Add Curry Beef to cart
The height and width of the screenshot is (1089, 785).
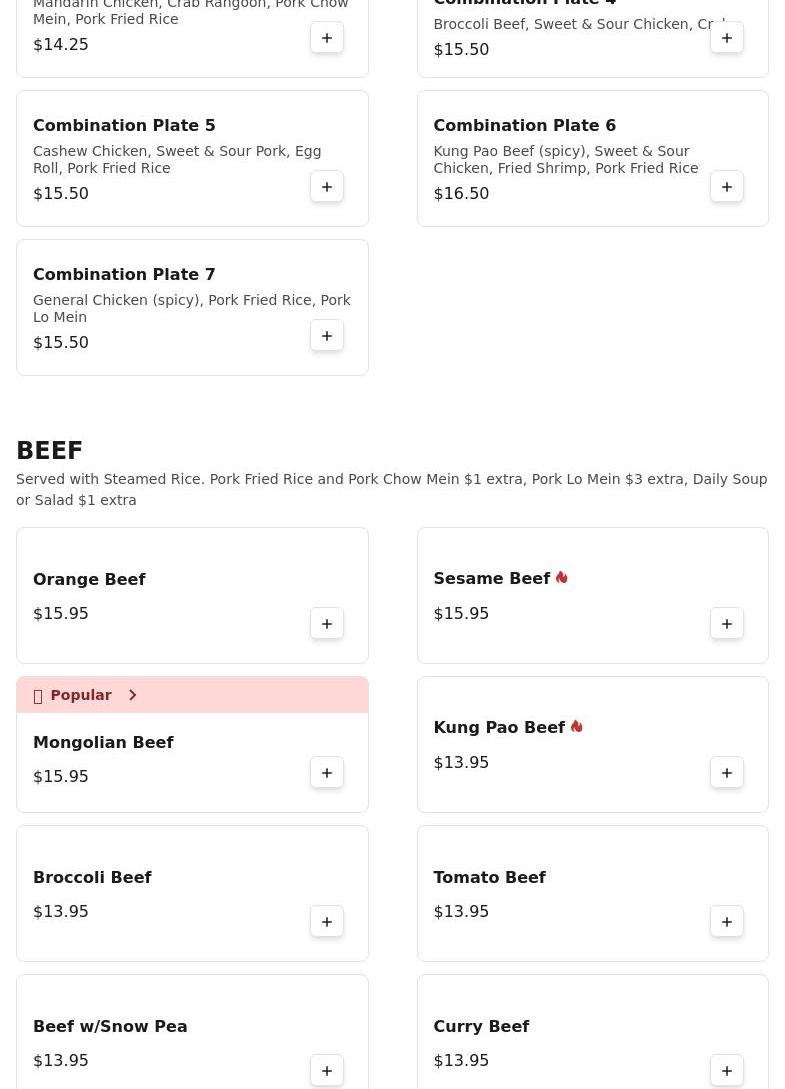click(727, 1071)
